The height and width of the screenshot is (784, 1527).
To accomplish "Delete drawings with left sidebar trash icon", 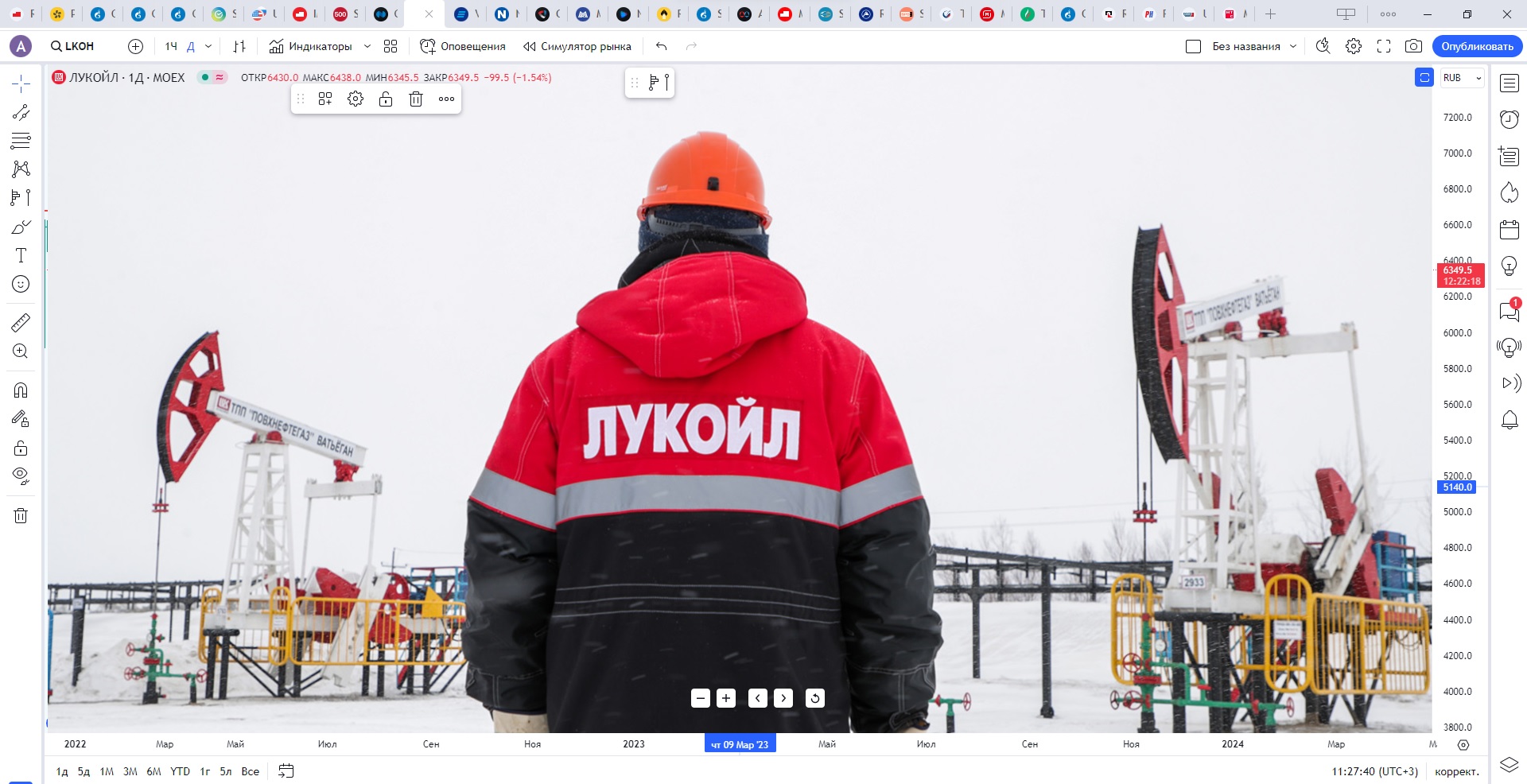I will click(21, 515).
